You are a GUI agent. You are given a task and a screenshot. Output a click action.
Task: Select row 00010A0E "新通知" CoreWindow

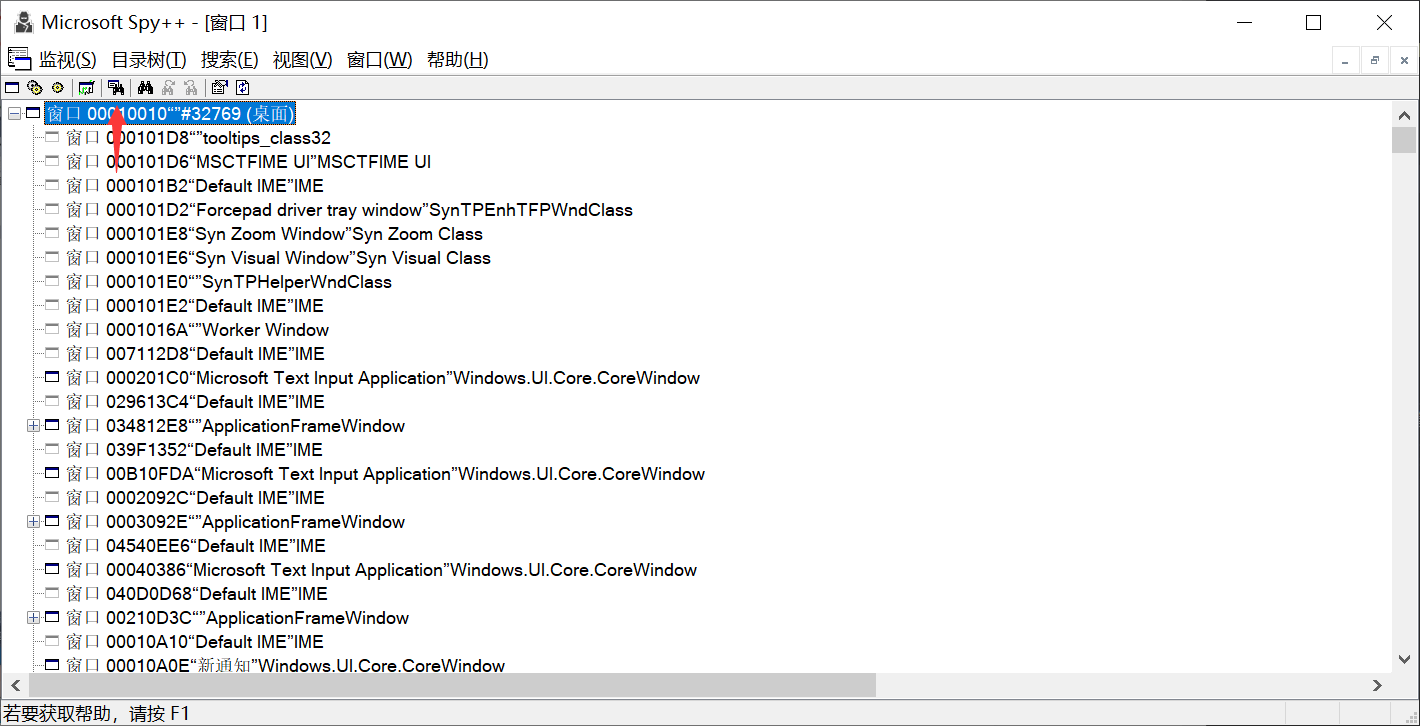pyautogui.click(x=285, y=665)
